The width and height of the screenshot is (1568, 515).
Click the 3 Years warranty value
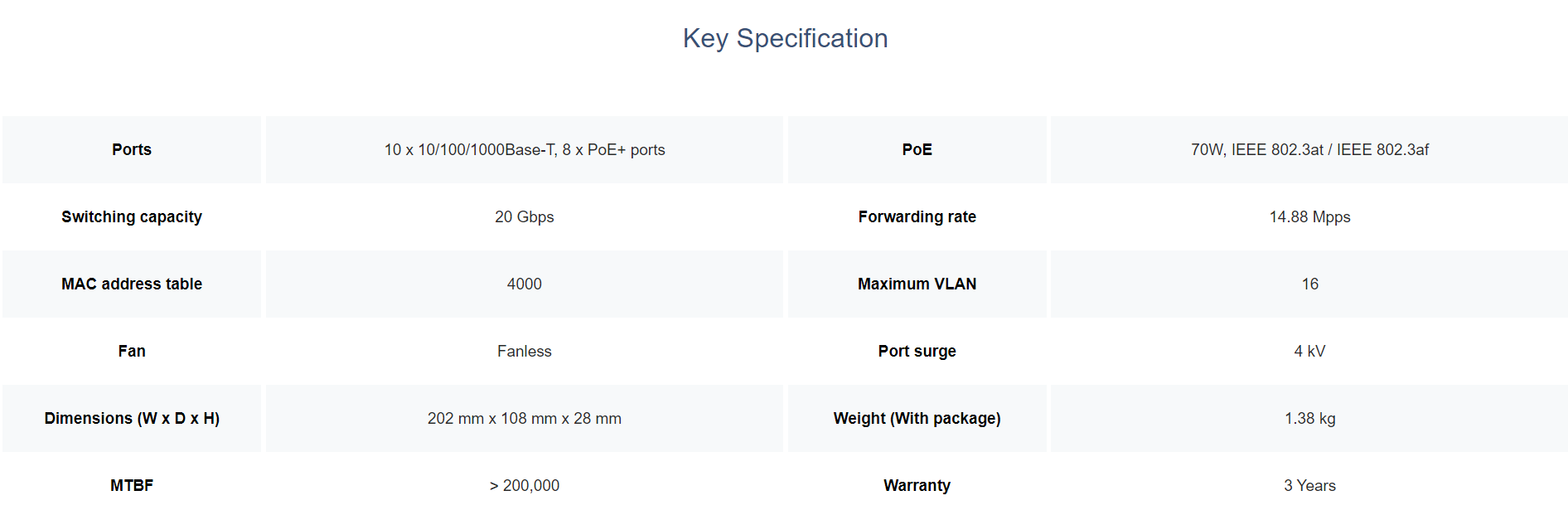coord(1309,485)
